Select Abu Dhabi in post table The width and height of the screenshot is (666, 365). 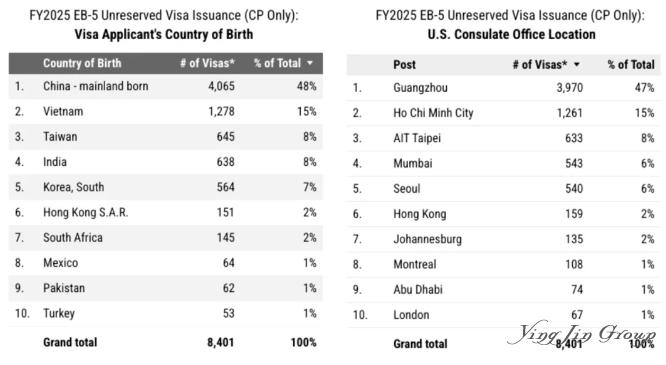[x=418, y=290]
